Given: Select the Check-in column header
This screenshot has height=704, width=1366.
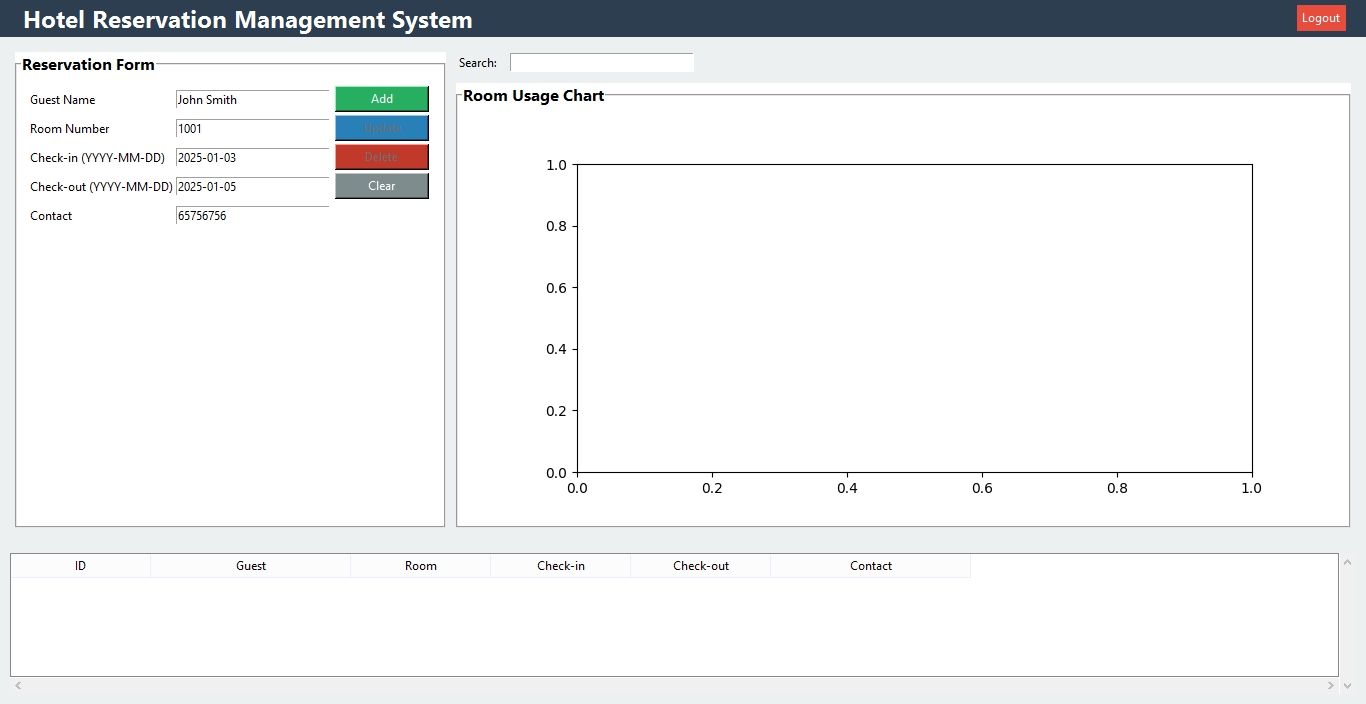Looking at the screenshot, I should click(x=561, y=566).
